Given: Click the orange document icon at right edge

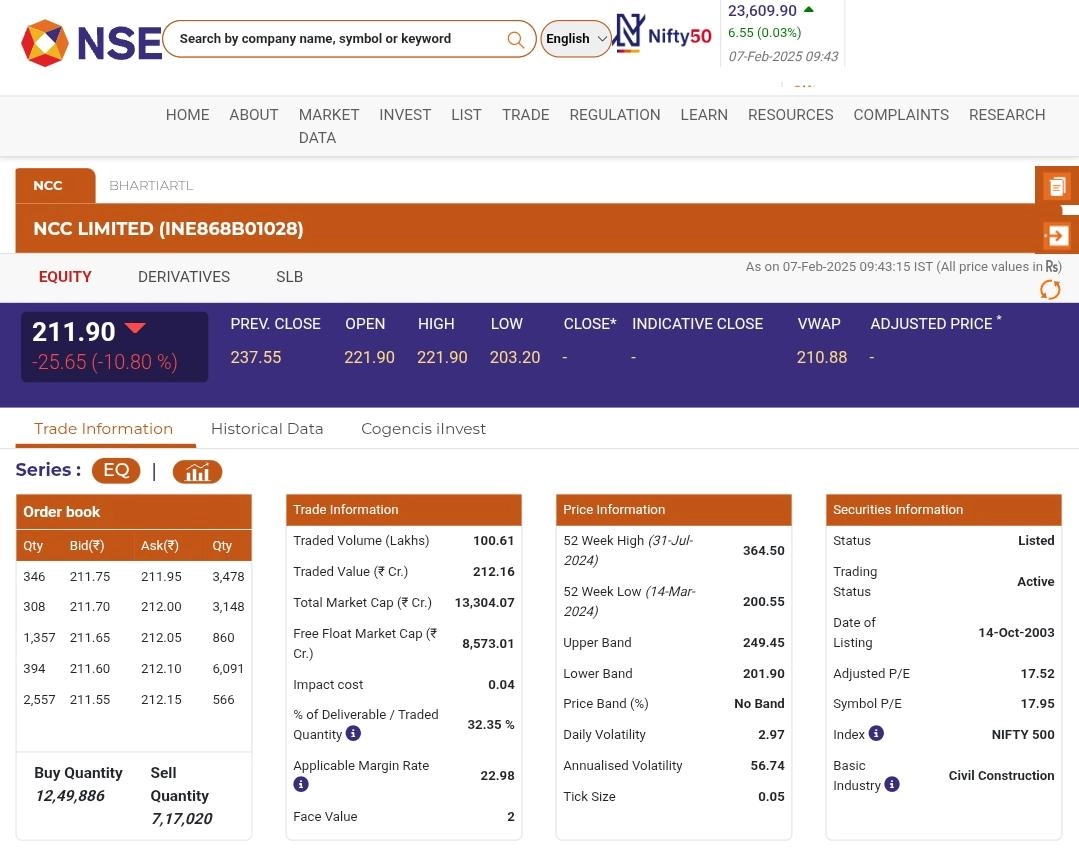Looking at the screenshot, I should point(1056,186).
